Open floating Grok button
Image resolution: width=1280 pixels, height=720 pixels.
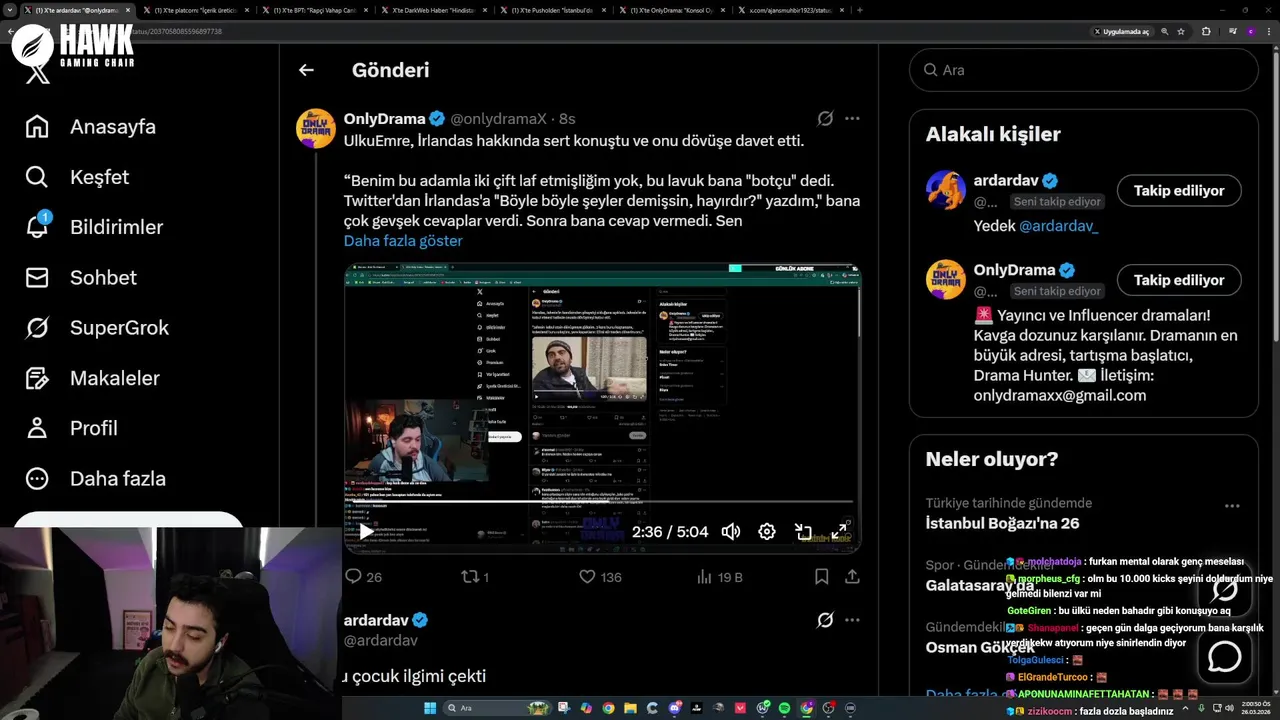pos(1224,590)
